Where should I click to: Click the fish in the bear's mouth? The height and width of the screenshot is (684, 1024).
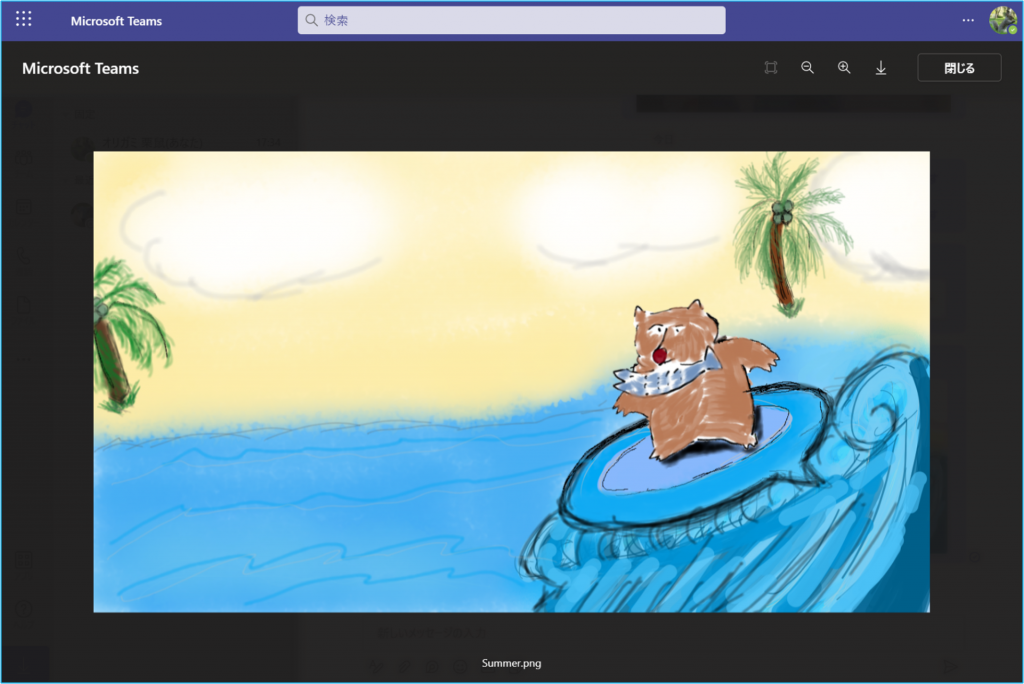point(658,377)
